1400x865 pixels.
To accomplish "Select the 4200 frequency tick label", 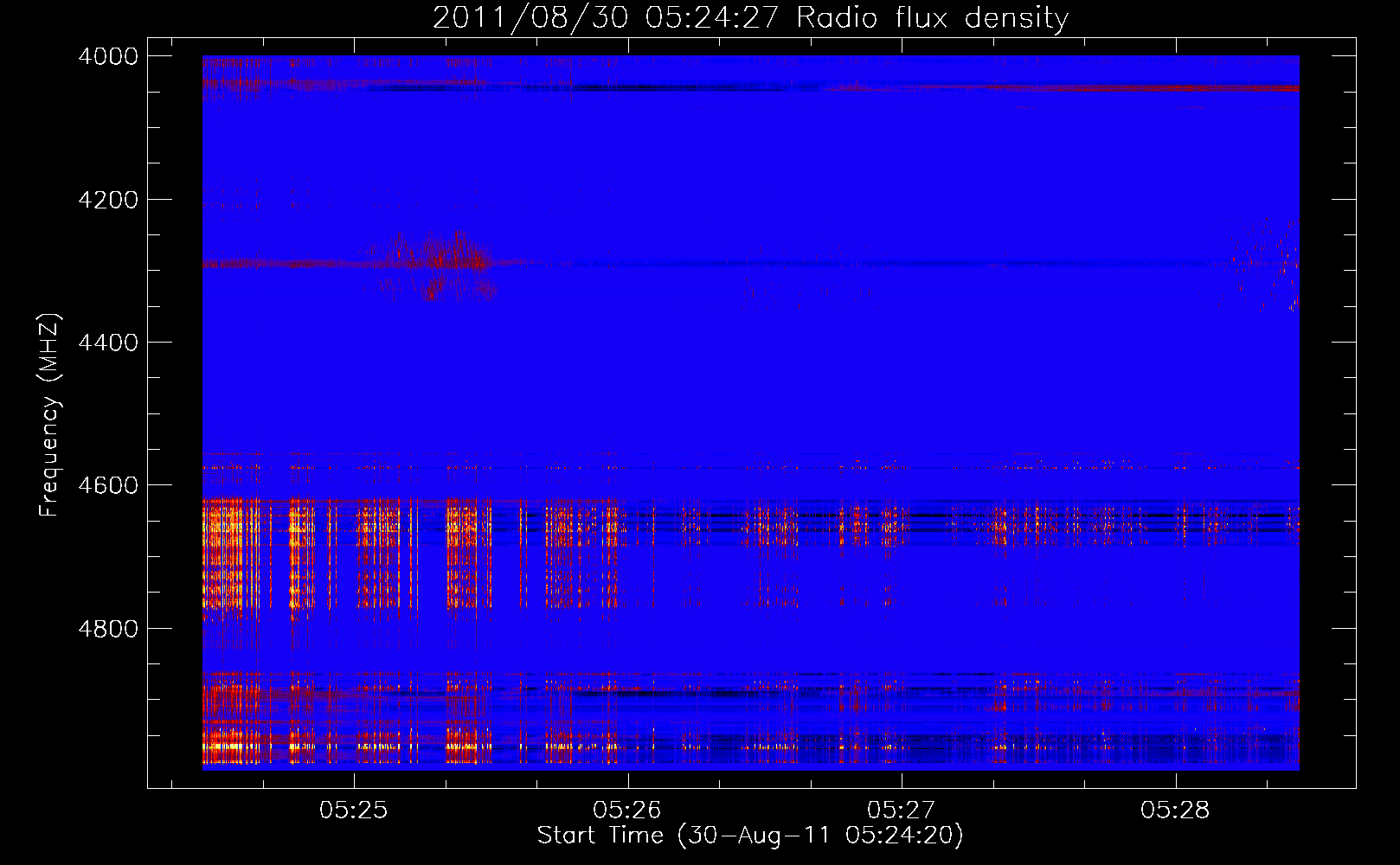I will tap(108, 200).
